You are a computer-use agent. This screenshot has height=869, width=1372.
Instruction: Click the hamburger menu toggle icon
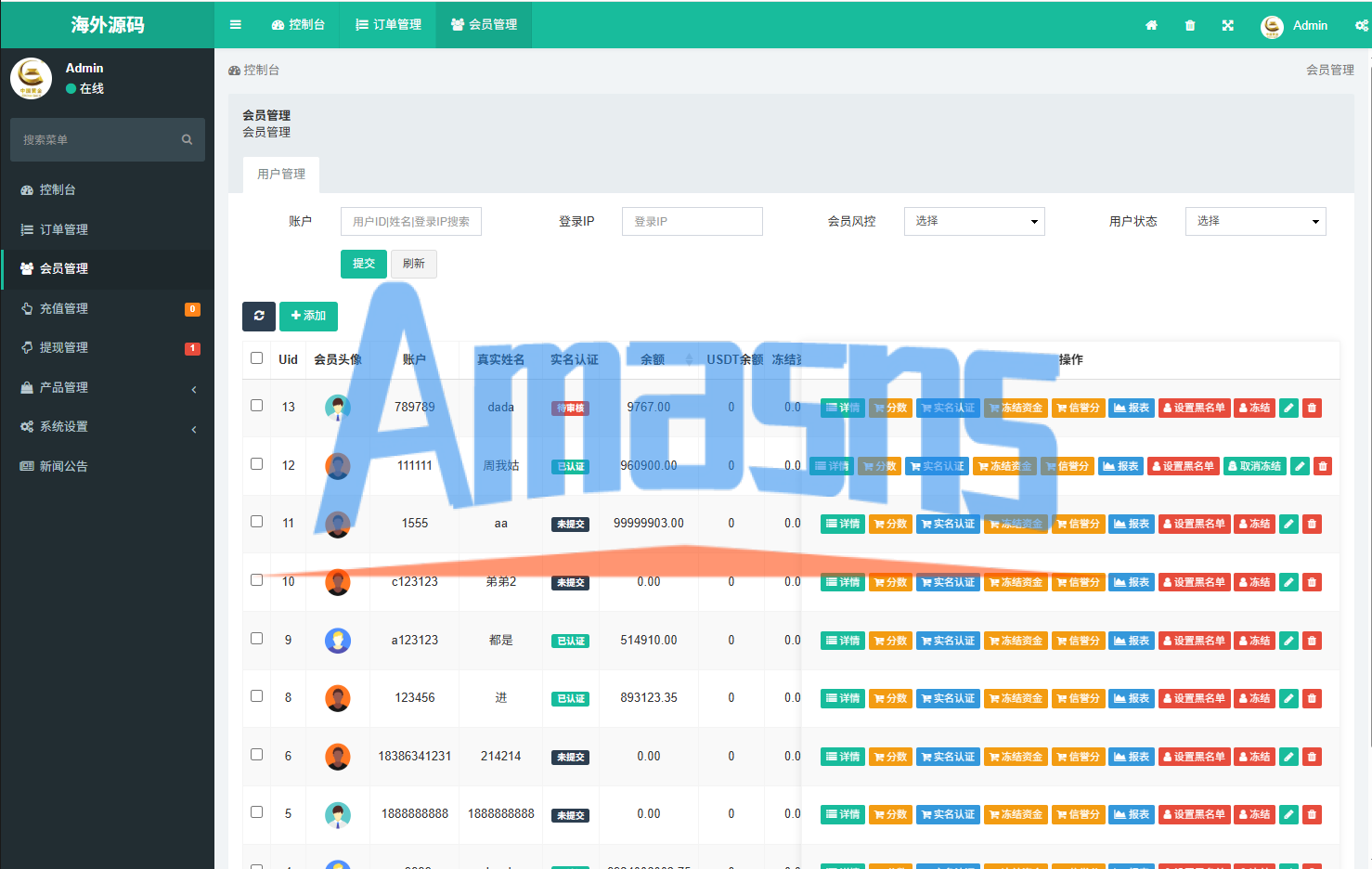pos(236,25)
